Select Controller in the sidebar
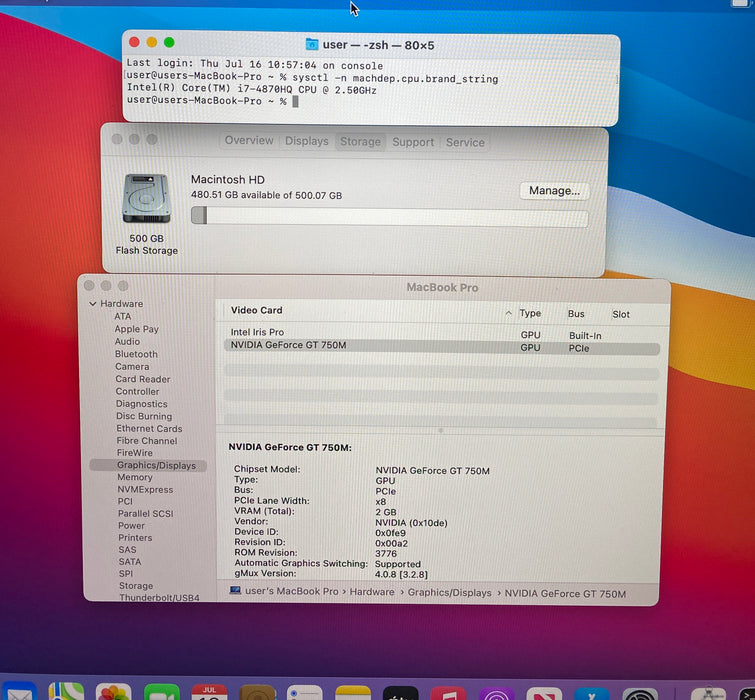 pyautogui.click(x=137, y=391)
